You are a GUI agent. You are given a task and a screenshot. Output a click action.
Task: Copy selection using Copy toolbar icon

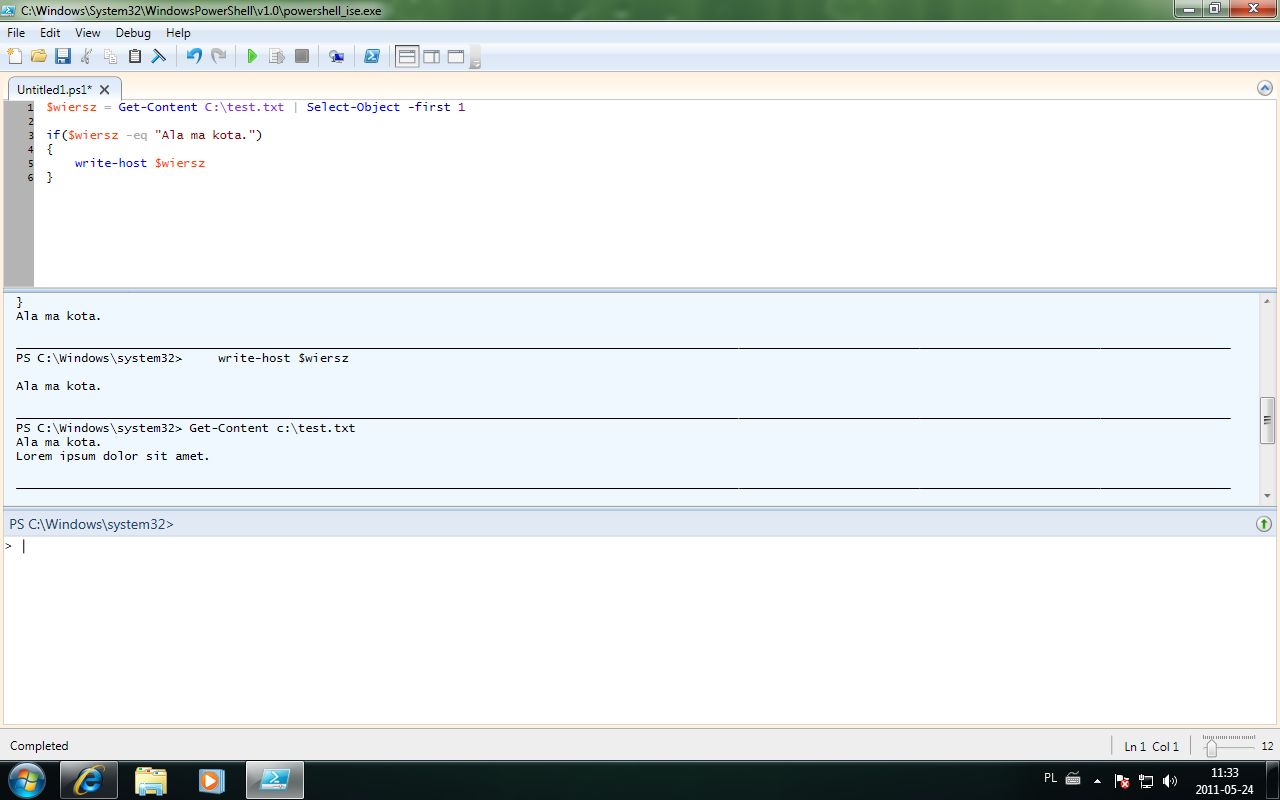[x=111, y=56]
